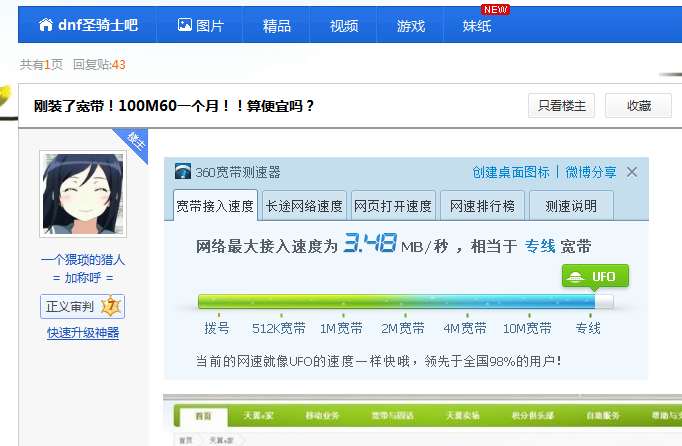Click the 领先于全国98%的用户 text
Image resolution: width=682 pixels, height=446 pixels.
click(x=492, y=361)
